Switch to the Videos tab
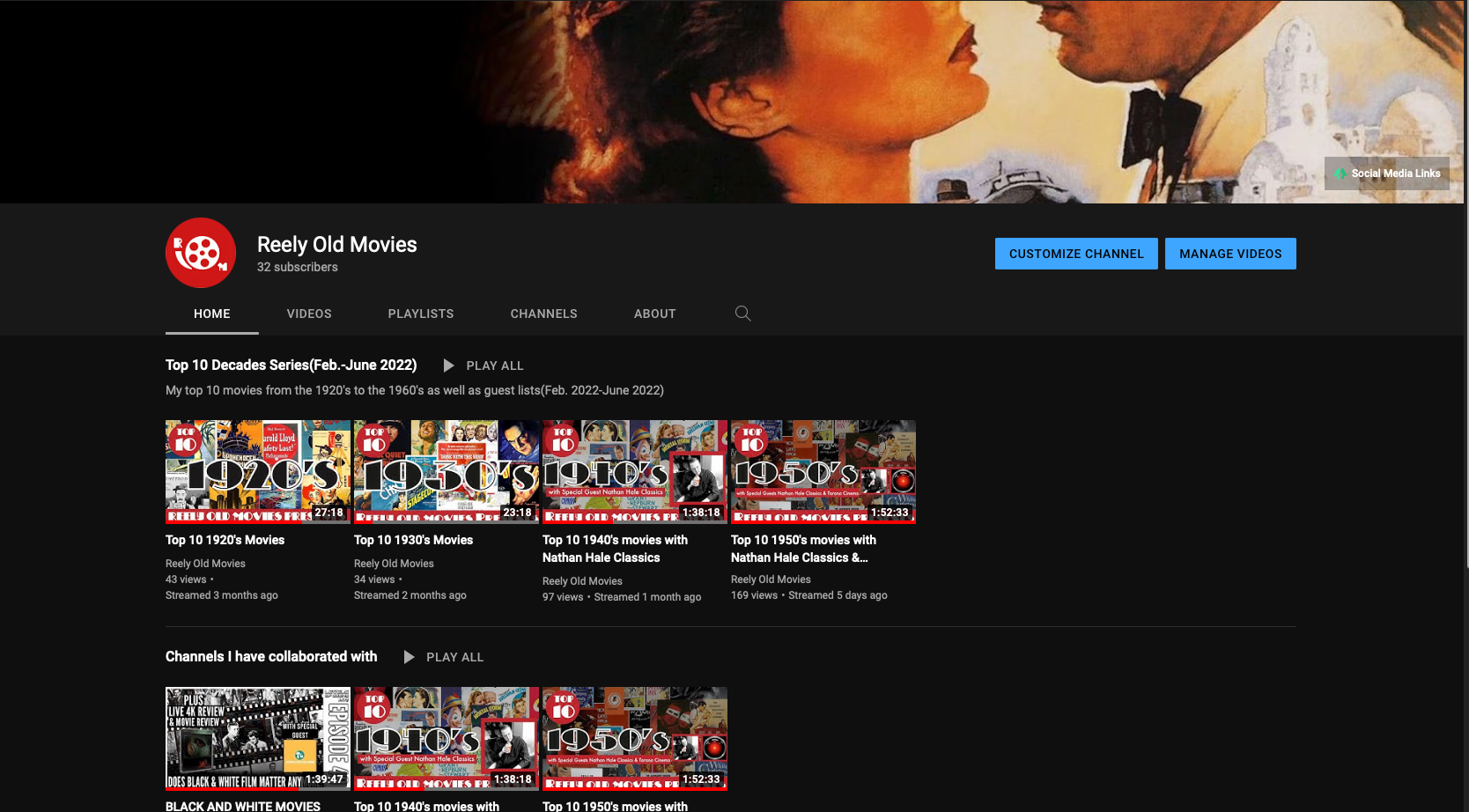The width and height of the screenshot is (1469, 812). [x=309, y=314]
